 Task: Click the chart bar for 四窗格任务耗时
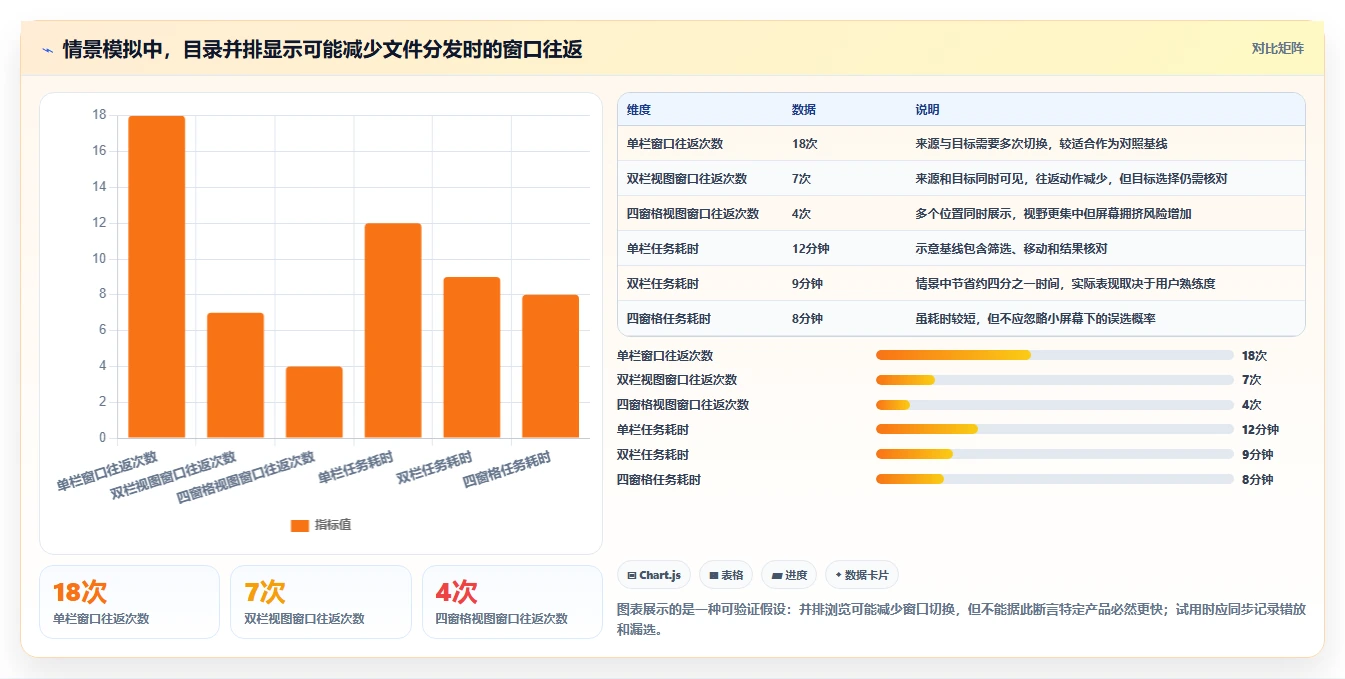(x=550, y=366)
